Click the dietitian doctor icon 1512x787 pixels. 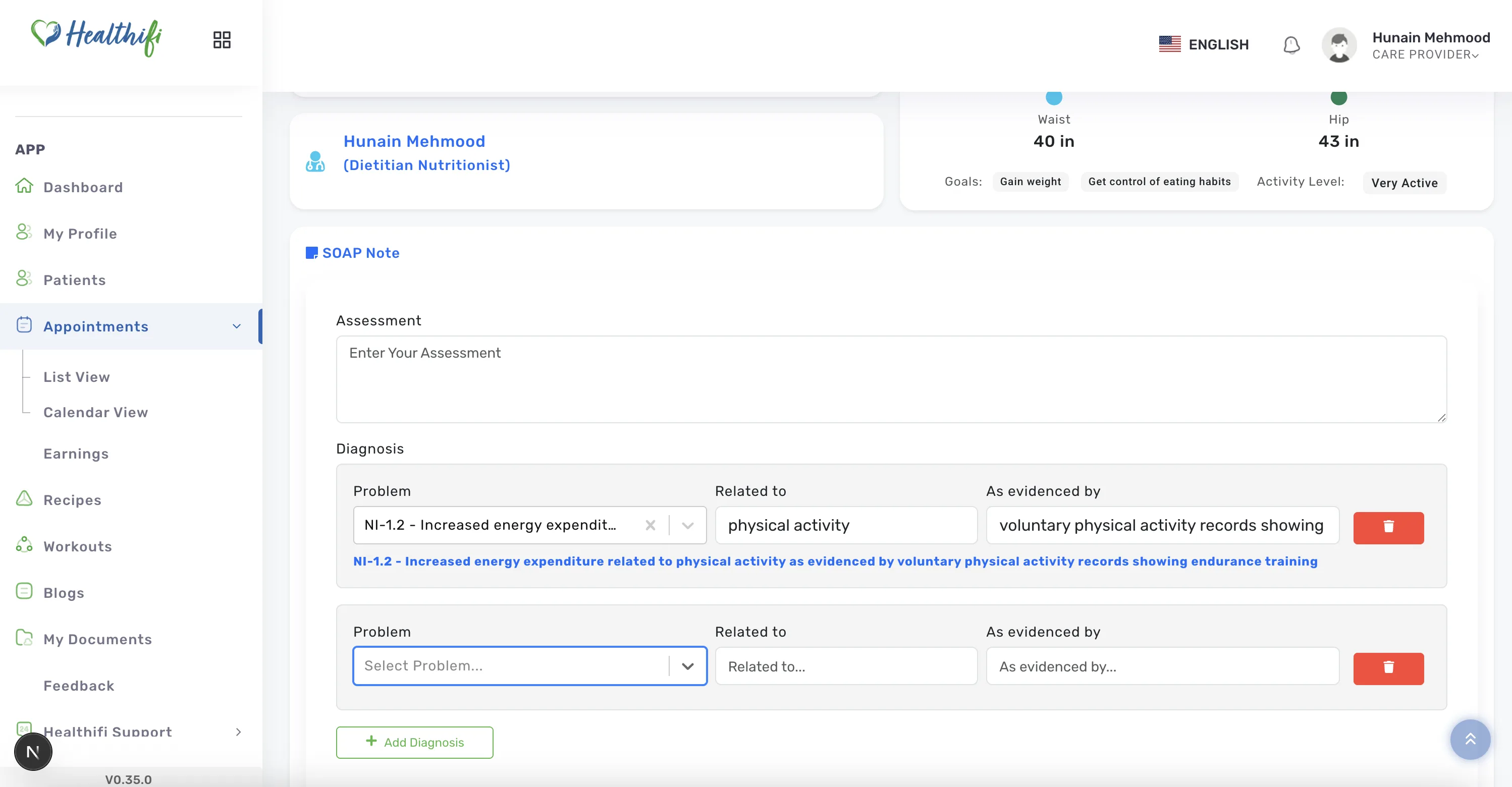315,161
